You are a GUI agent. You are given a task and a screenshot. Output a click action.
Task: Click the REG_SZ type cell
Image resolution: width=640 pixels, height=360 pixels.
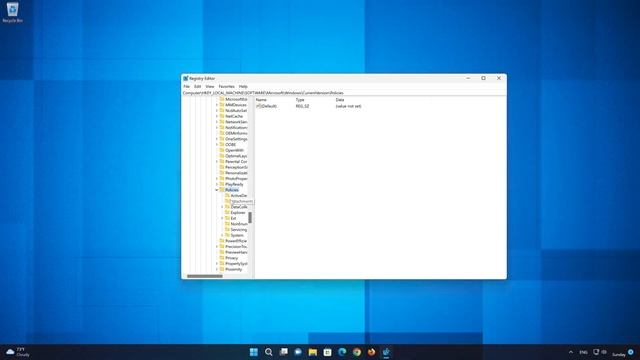pyautogui.click(x=302, y=106)
